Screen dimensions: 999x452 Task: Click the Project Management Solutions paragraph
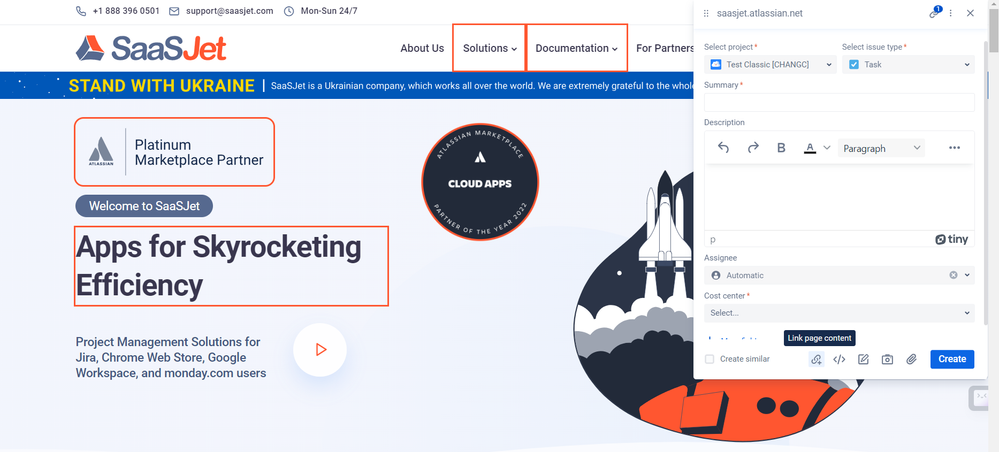click(x=171, y=358)
